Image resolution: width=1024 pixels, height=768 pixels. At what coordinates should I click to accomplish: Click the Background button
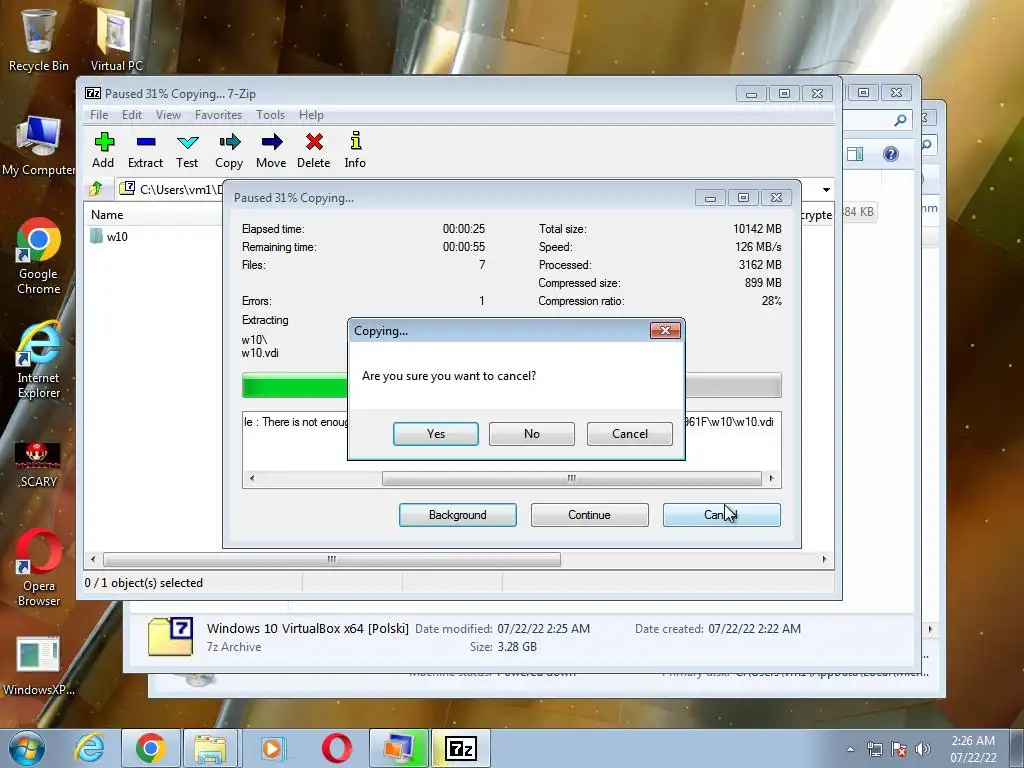[458, 515]
